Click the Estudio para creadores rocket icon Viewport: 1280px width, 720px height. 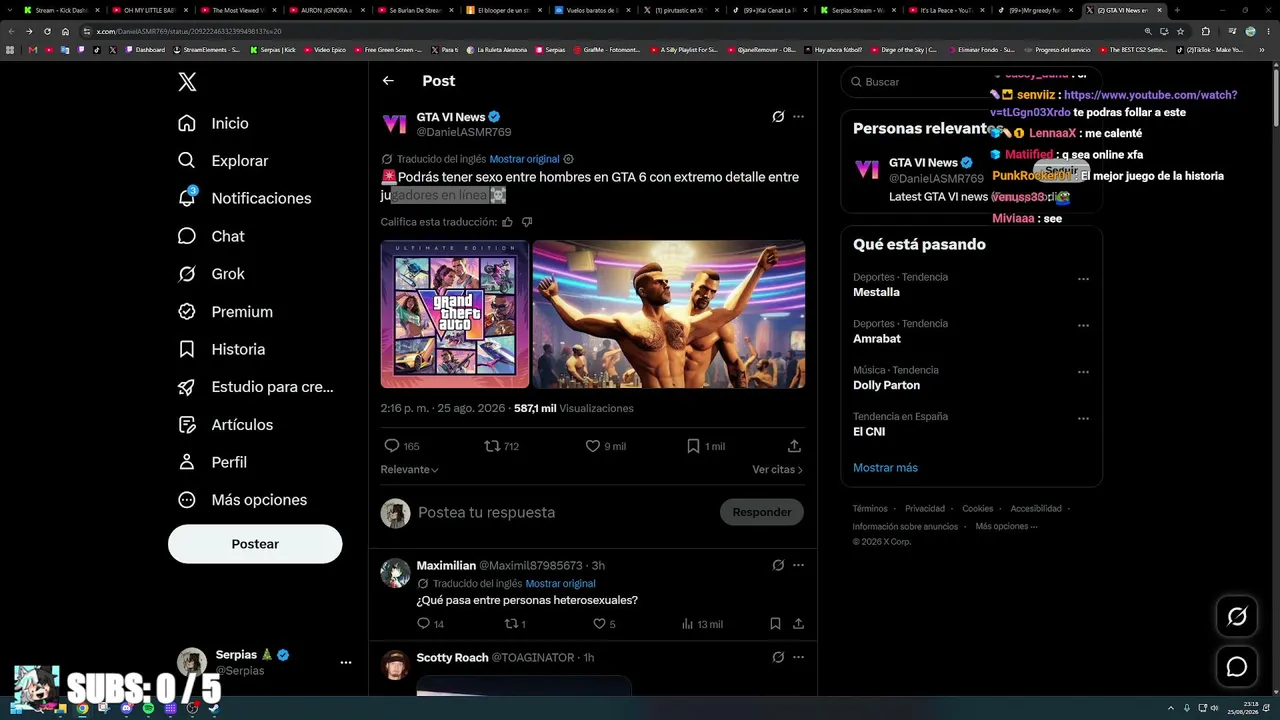point(187,387)
